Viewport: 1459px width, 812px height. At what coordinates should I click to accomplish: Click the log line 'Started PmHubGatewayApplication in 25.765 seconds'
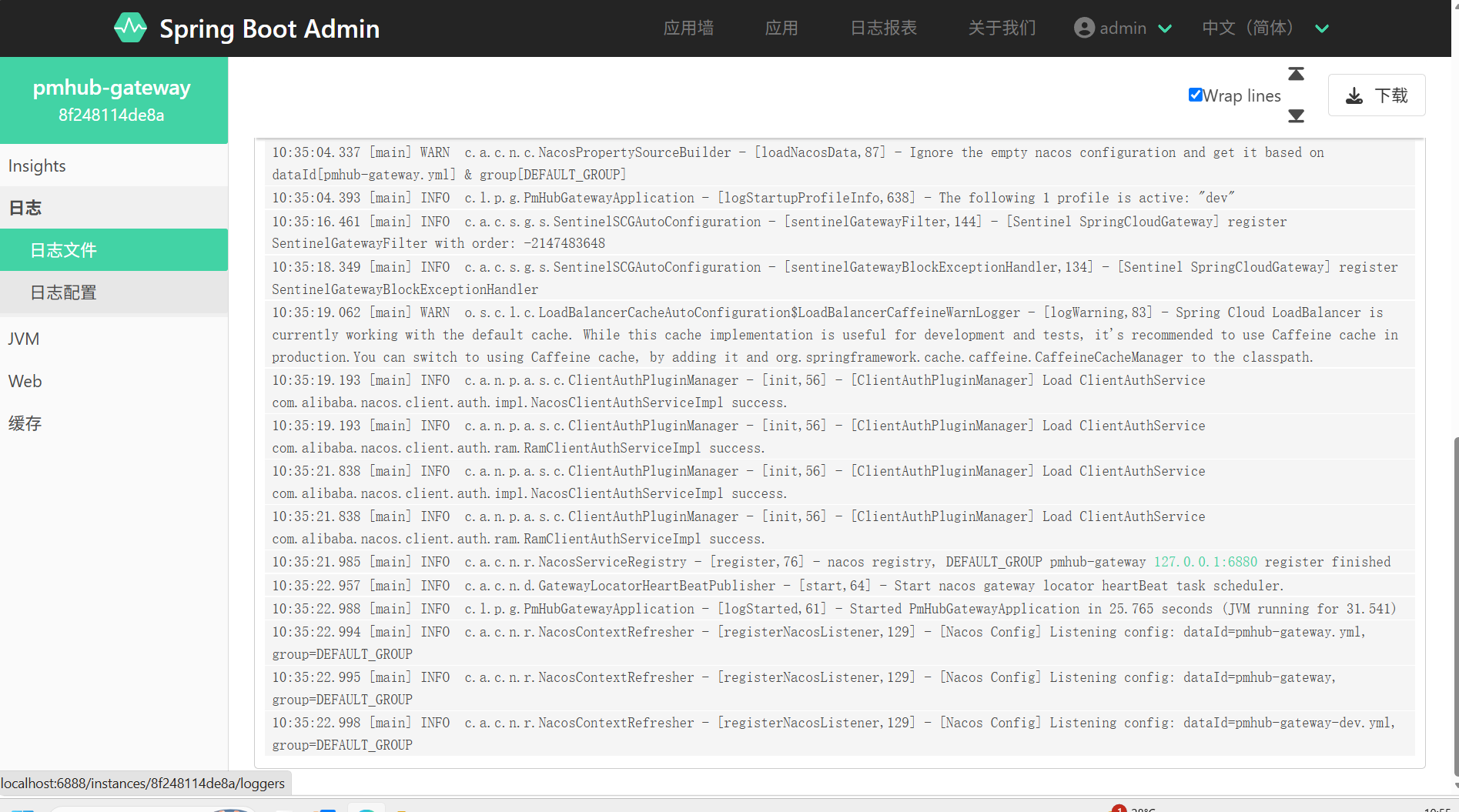tap(840, 609)
